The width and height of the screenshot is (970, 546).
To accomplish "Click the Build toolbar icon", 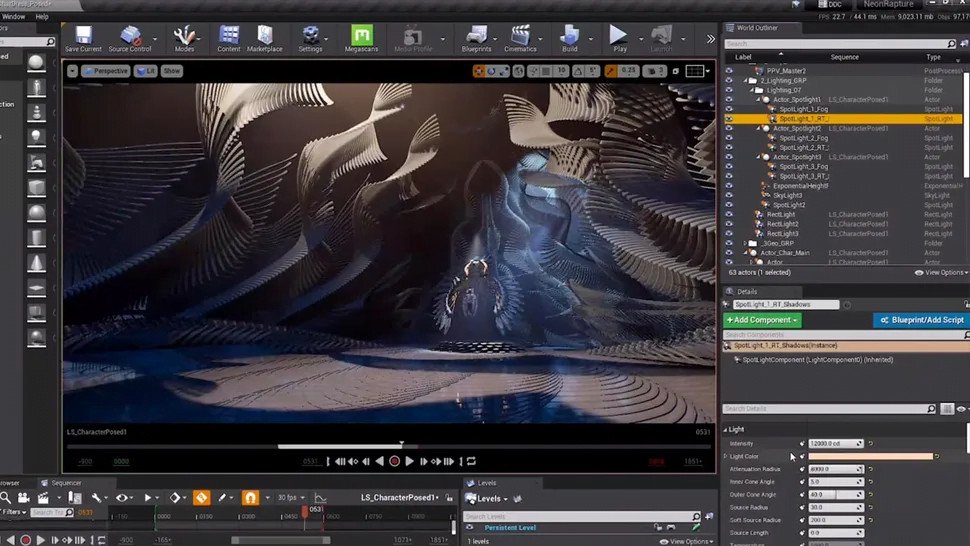I will pyautogui.click(x=569, y=36).
